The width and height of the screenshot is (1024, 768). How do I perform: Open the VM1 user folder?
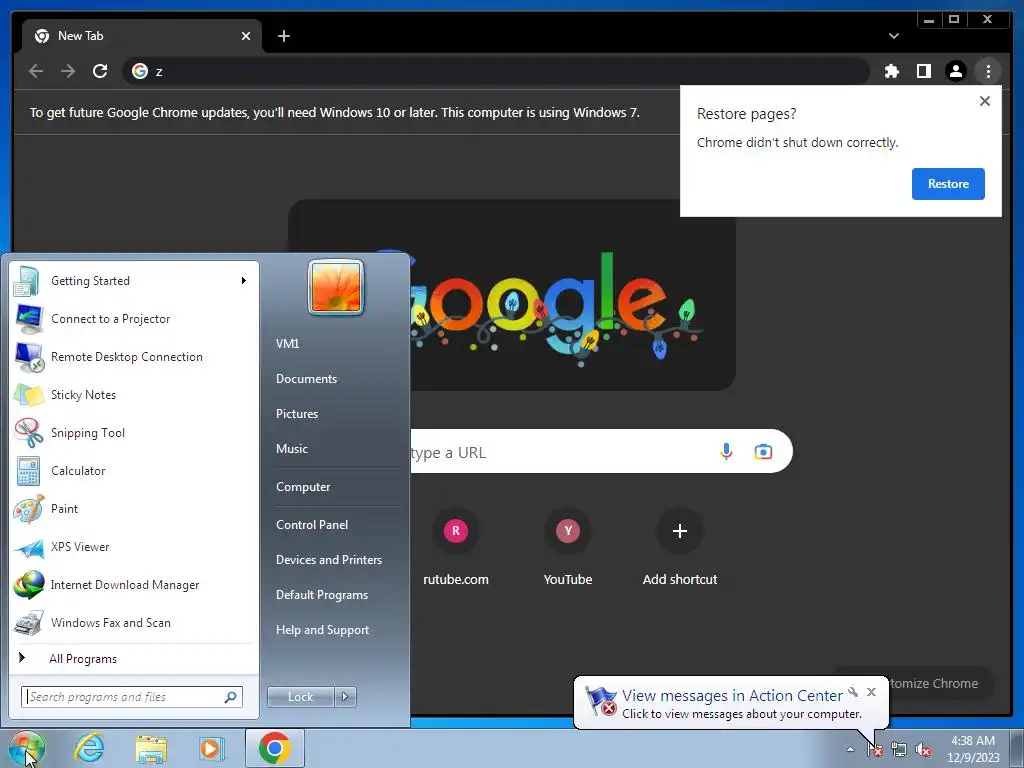(x=287, y=344)
